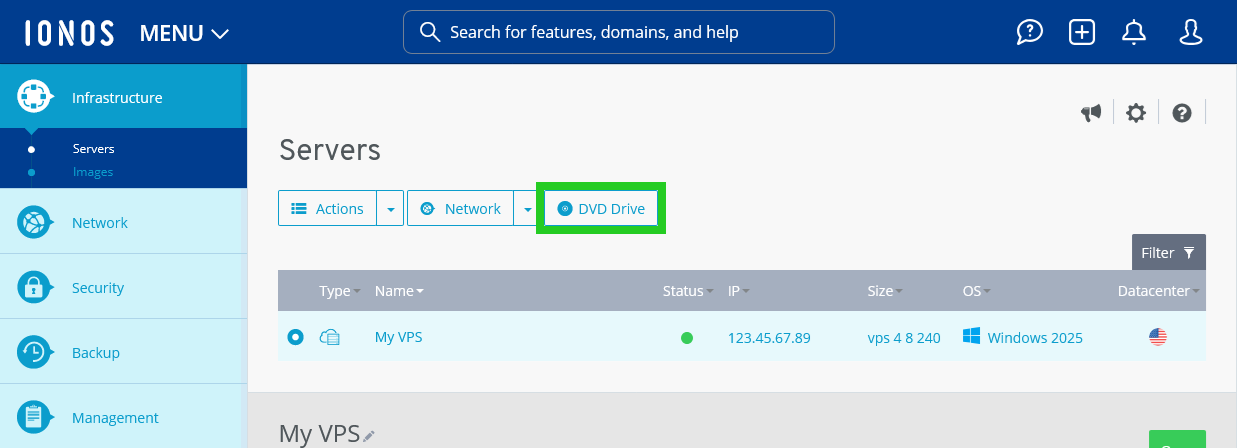This screenshot has height=448, width=1237.
Task: Open the Security sidebar section
Action: click(98, 288)
